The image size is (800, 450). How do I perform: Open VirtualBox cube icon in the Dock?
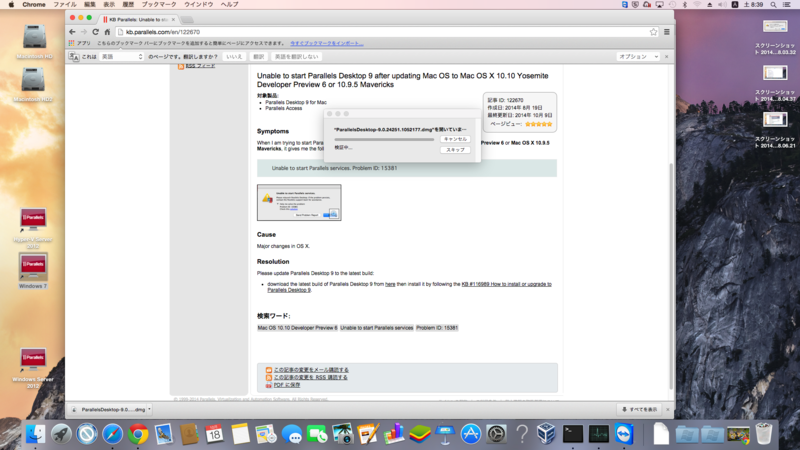click(546, 434)
